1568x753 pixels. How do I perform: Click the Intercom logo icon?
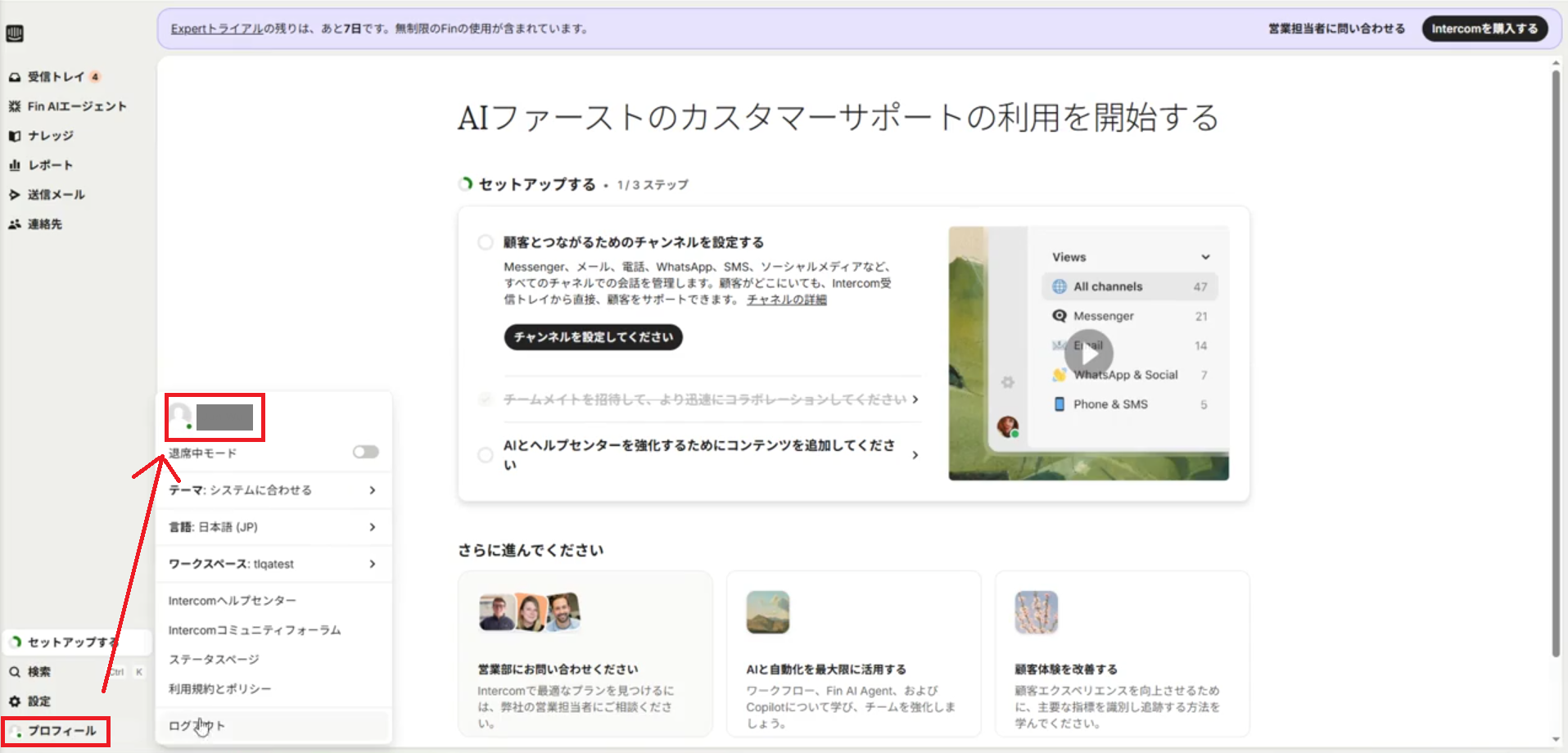tap(15, 34)
